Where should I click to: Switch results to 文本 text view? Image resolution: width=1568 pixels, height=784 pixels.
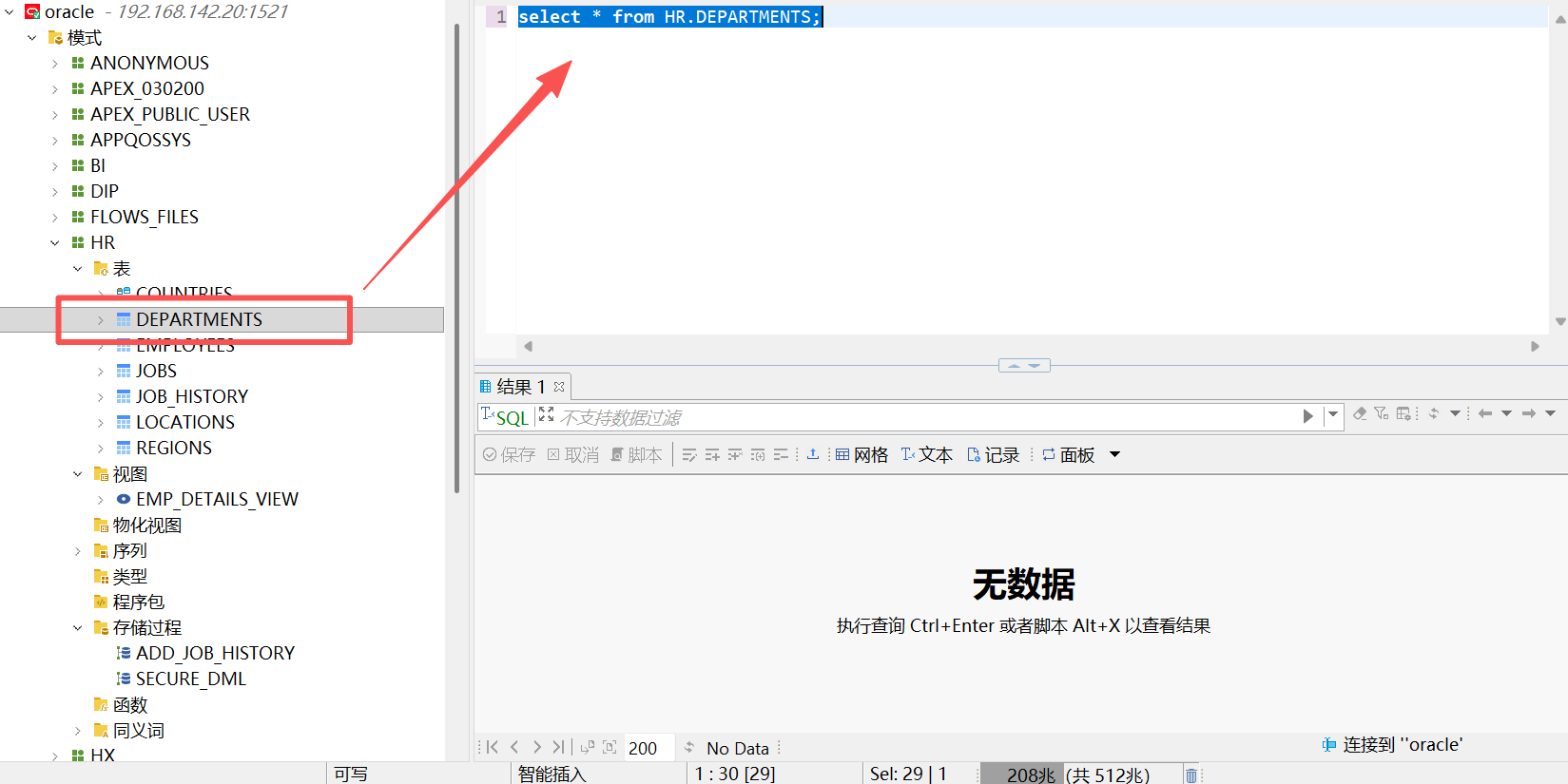(926, 455)
